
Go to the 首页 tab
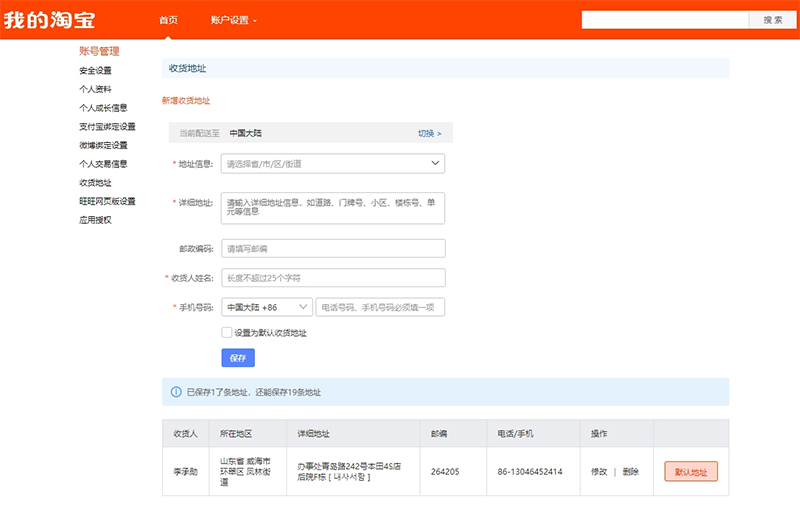(168, 20)
